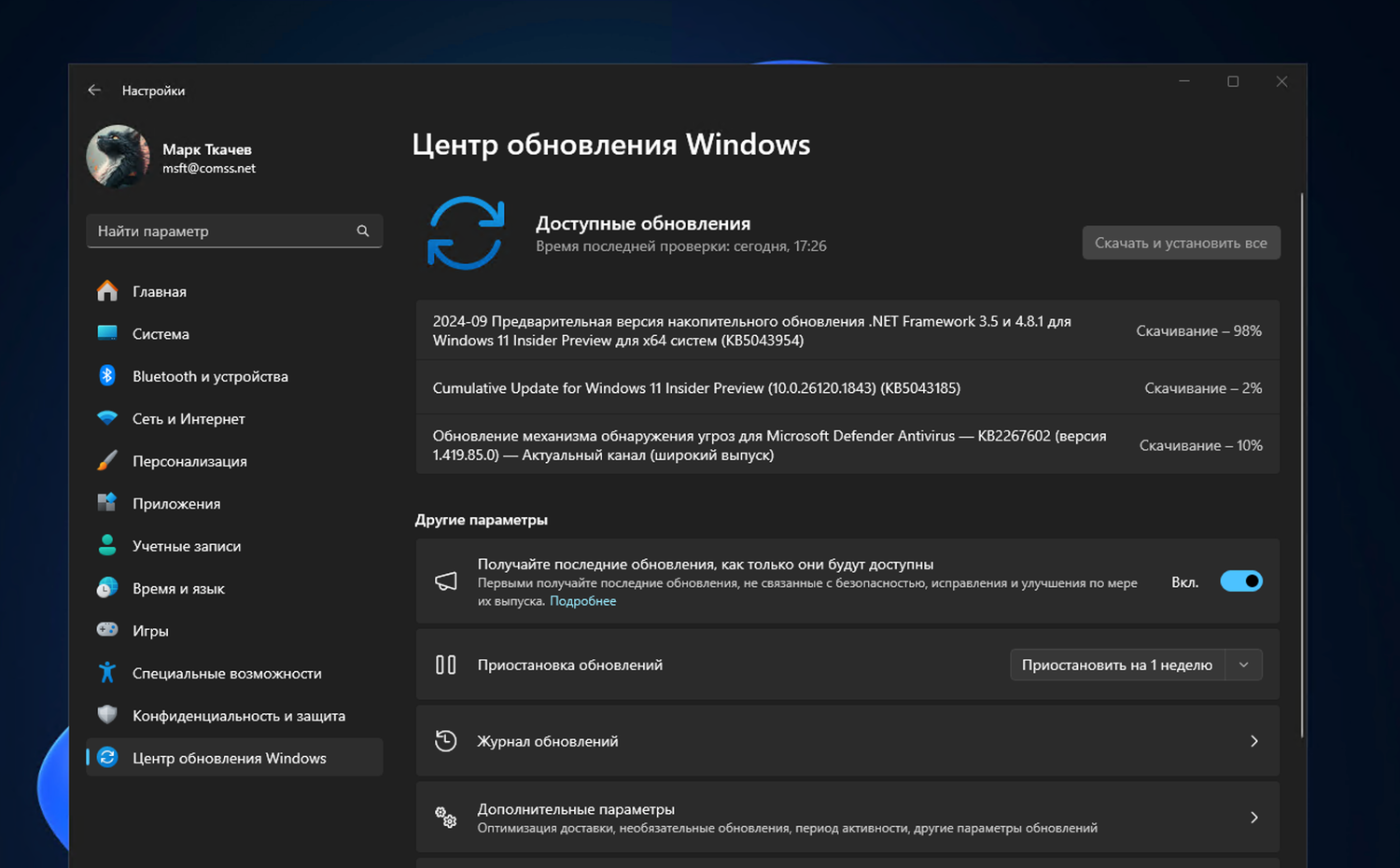Screen dimensions: 1400x868
Task: Select Время и язык in sidebar
Action: click(x=234, y=588)
